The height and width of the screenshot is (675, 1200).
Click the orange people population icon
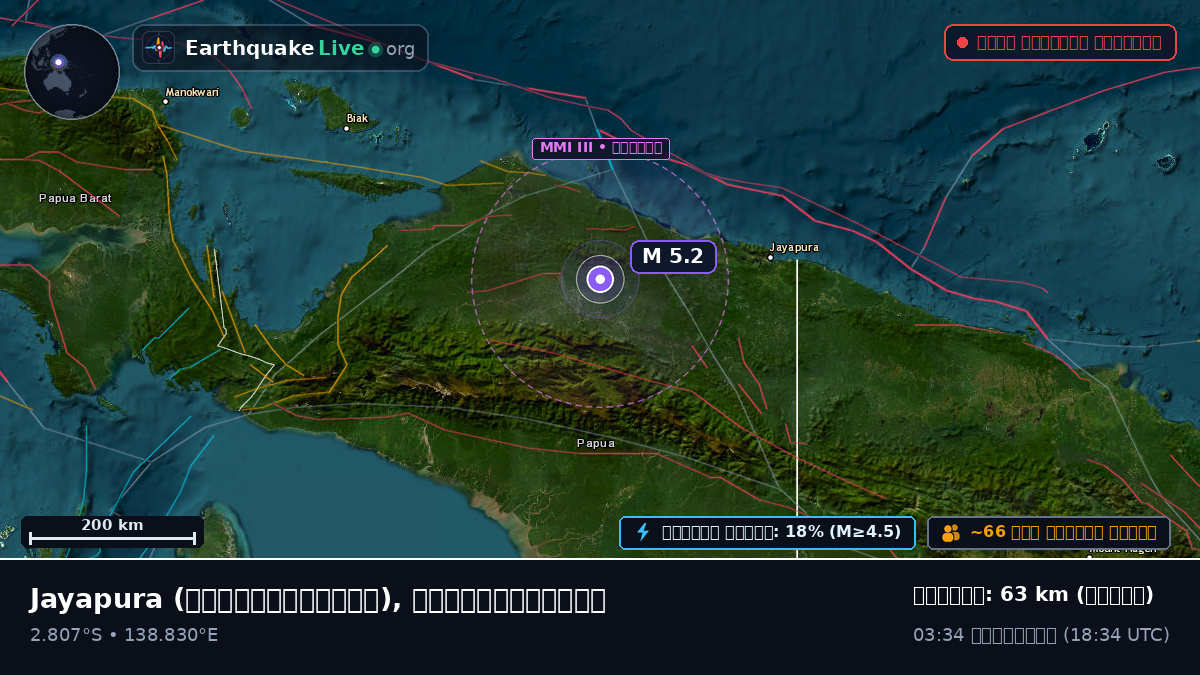click(x=950, y=533)
